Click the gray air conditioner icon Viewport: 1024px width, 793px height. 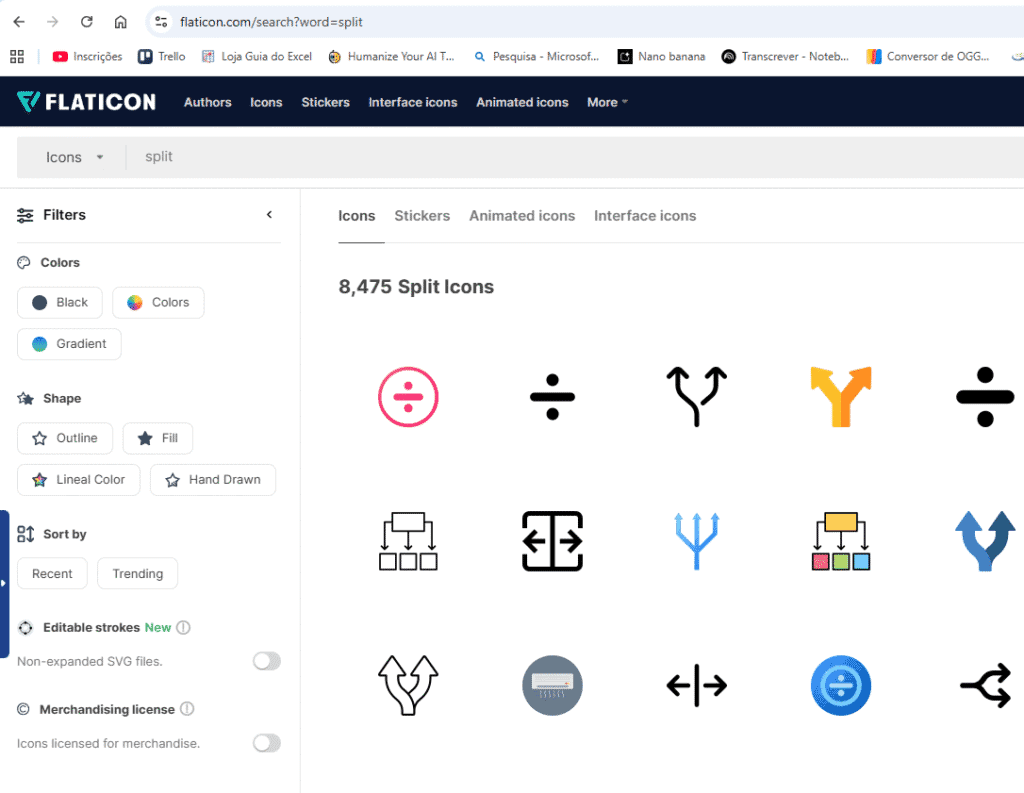[552, 686]
